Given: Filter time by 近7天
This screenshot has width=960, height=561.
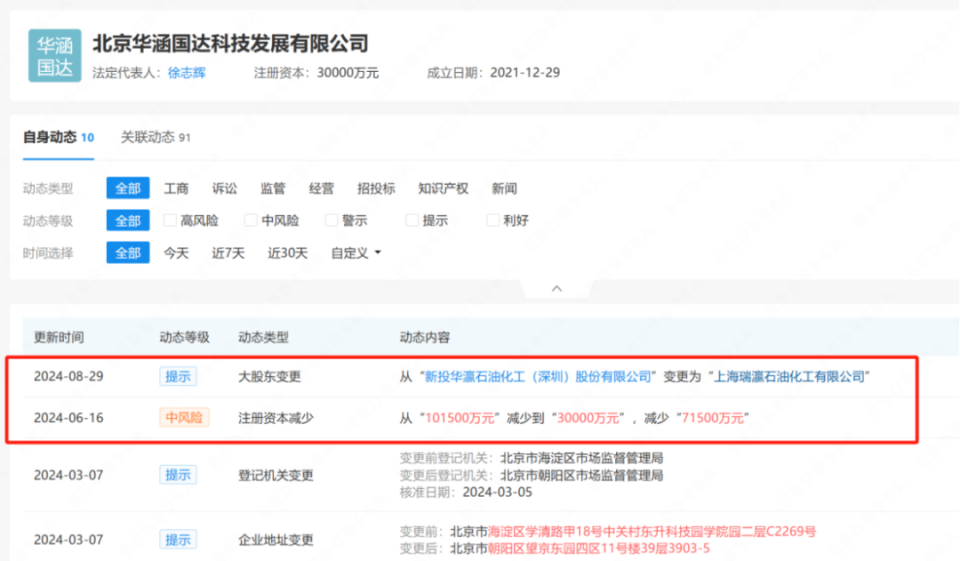Looking at the screenshot, I should click(228, 253).
